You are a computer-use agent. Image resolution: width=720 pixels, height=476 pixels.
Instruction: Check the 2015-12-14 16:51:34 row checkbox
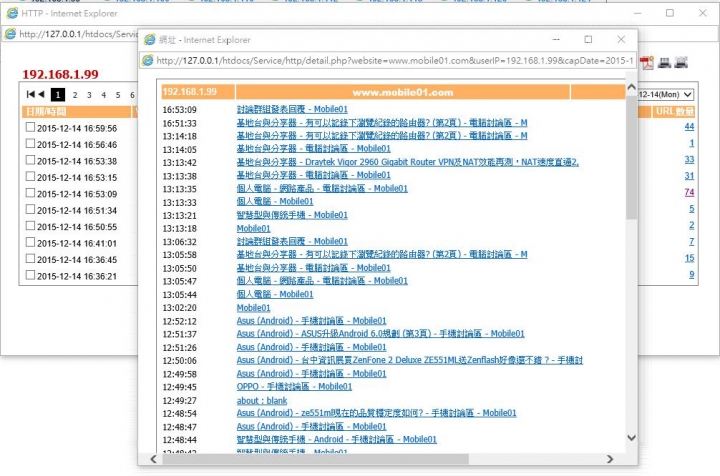(x=30, y=209)
